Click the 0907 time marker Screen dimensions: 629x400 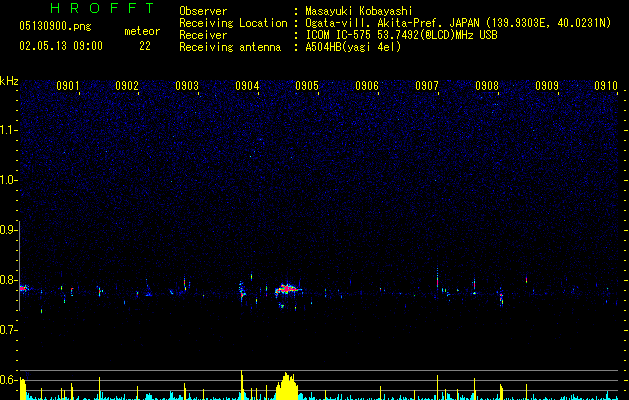(x=427, y=86)
